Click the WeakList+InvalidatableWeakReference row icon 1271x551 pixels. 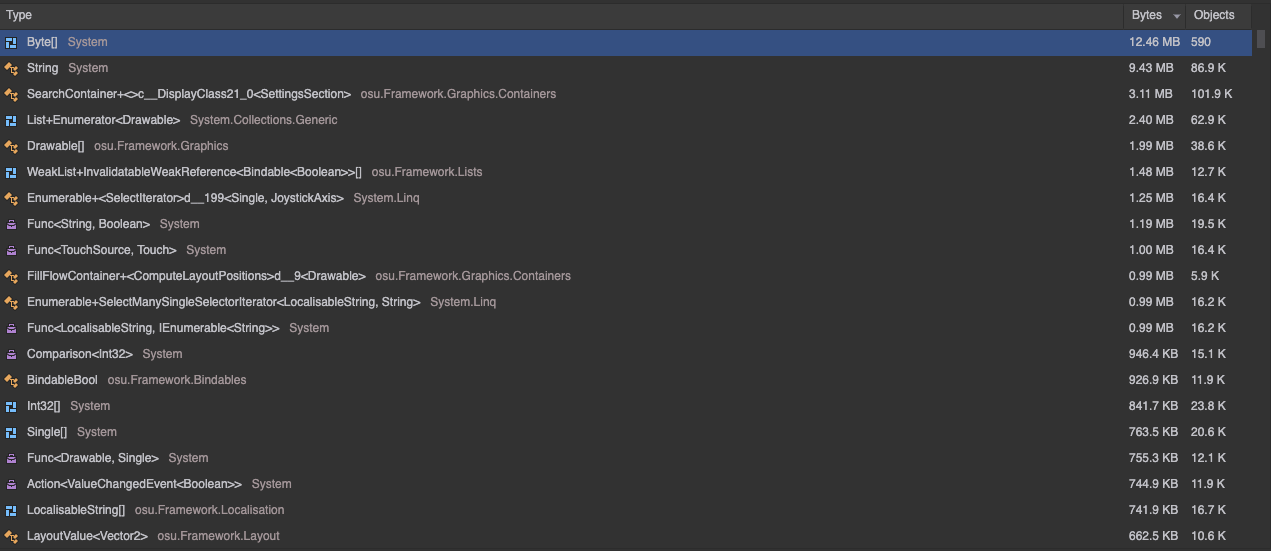tap(11, 172)
